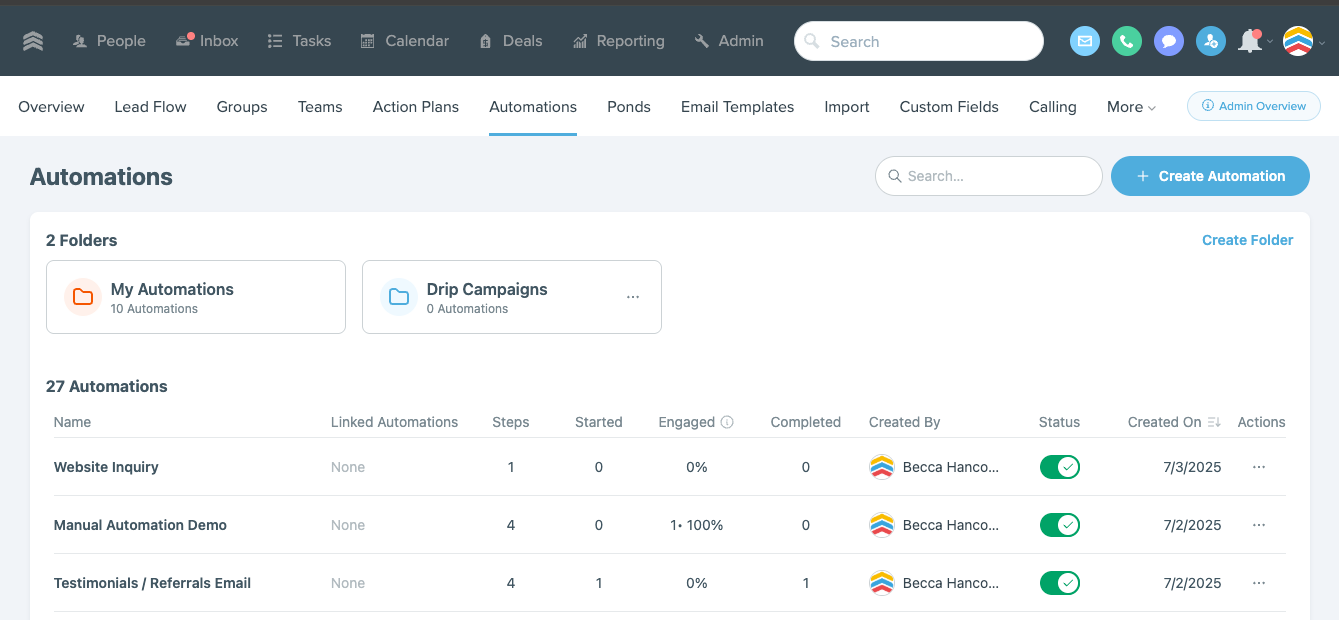Open the My Automations folder
Viewport: 1339px width, 620px height.
196,297
